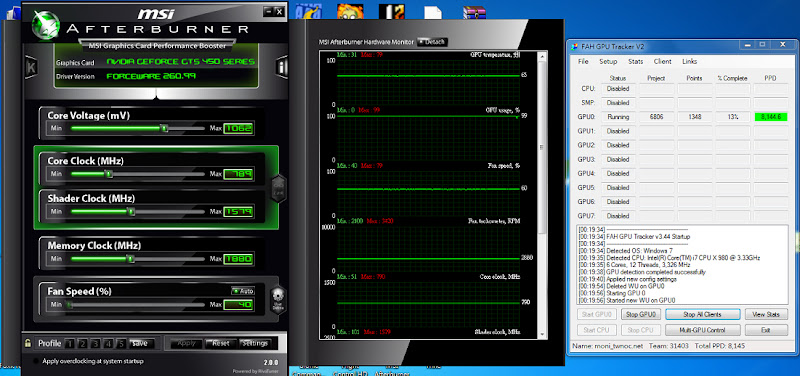The height and width of the screenshot is (376, 800).
Task: Click the Memory Clock value field 1880
Action: click(238, 259)
